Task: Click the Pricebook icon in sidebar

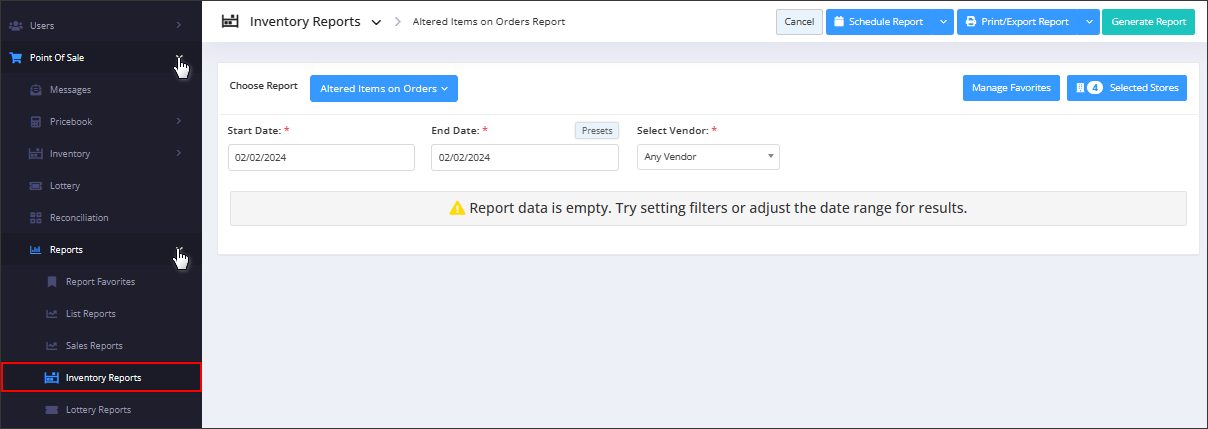Action: coord(36,122)
